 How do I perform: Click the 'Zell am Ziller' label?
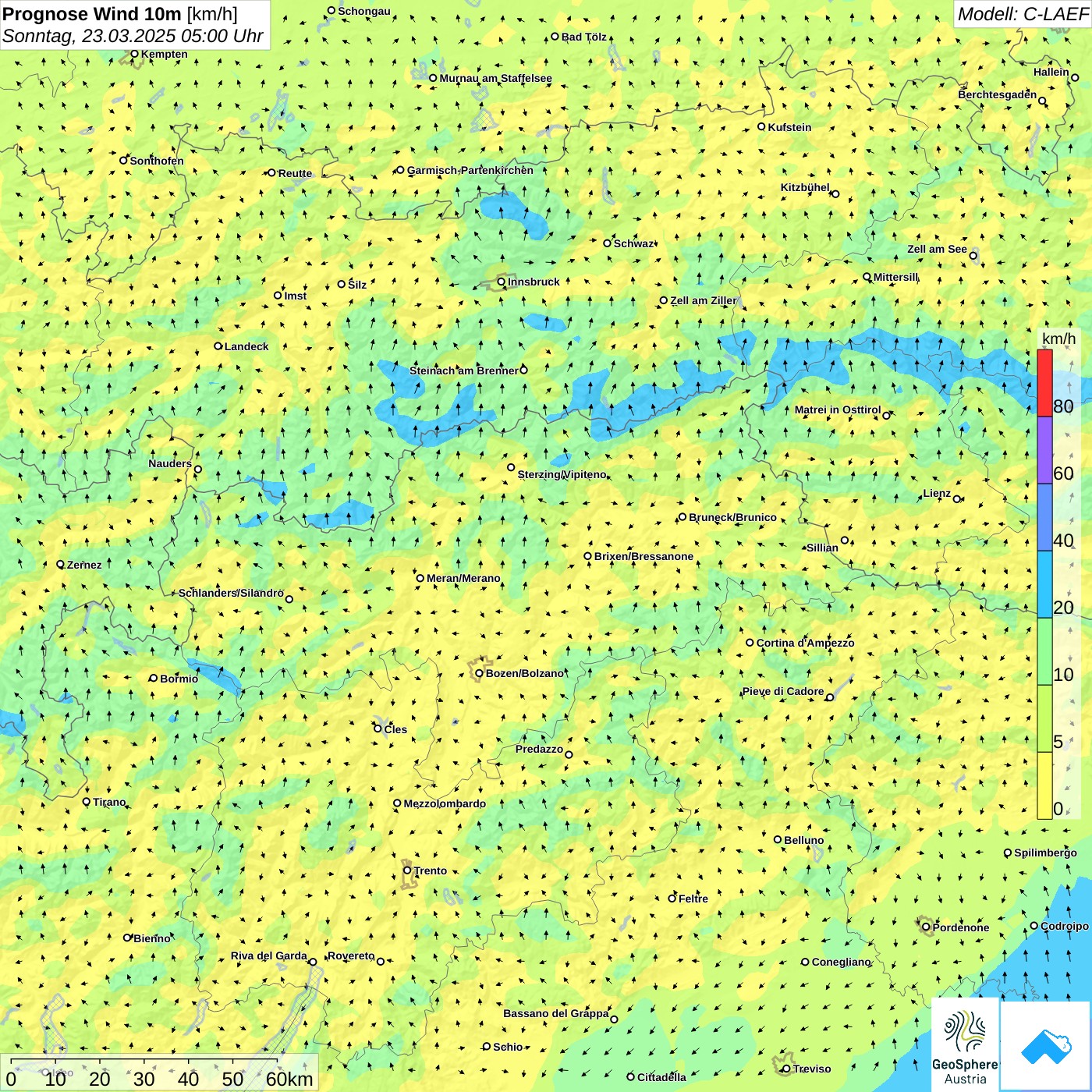pyautogui.click(x=703, y=300)
